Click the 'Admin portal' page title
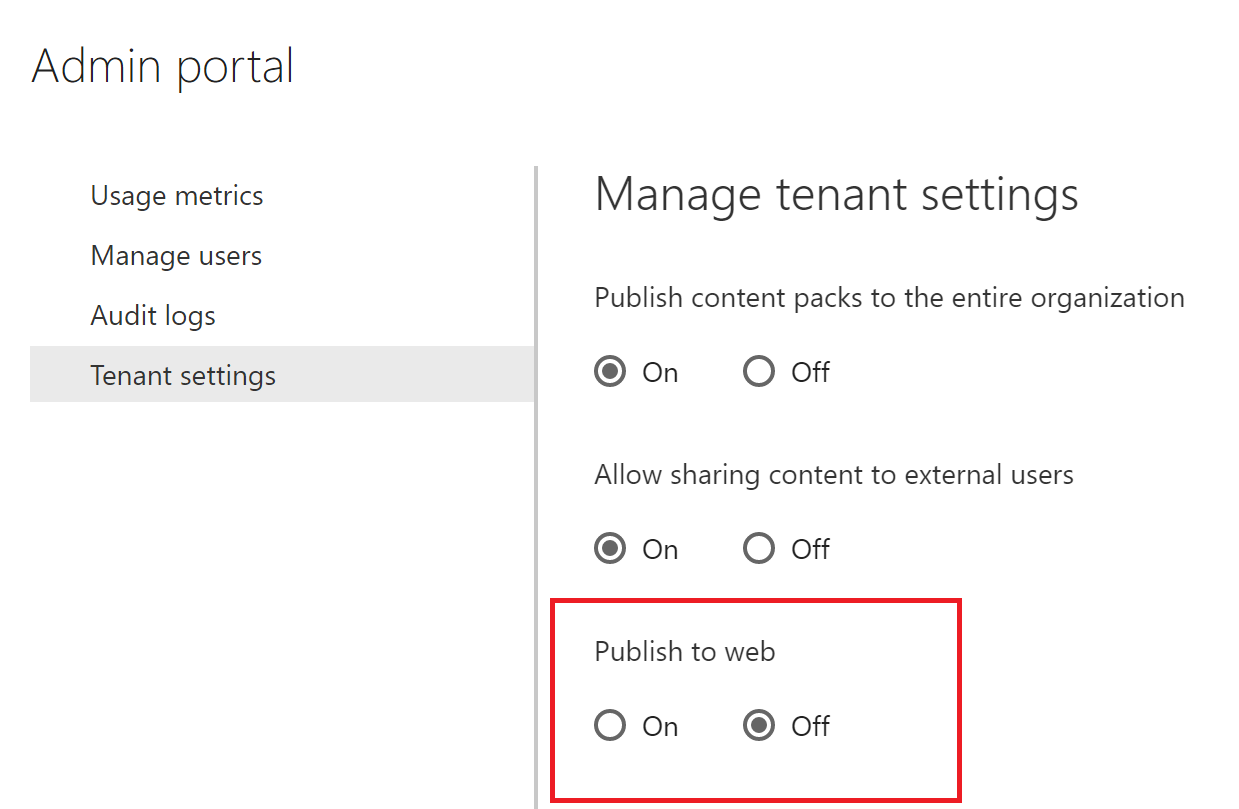1239x809 pixels. pos(163,67)
